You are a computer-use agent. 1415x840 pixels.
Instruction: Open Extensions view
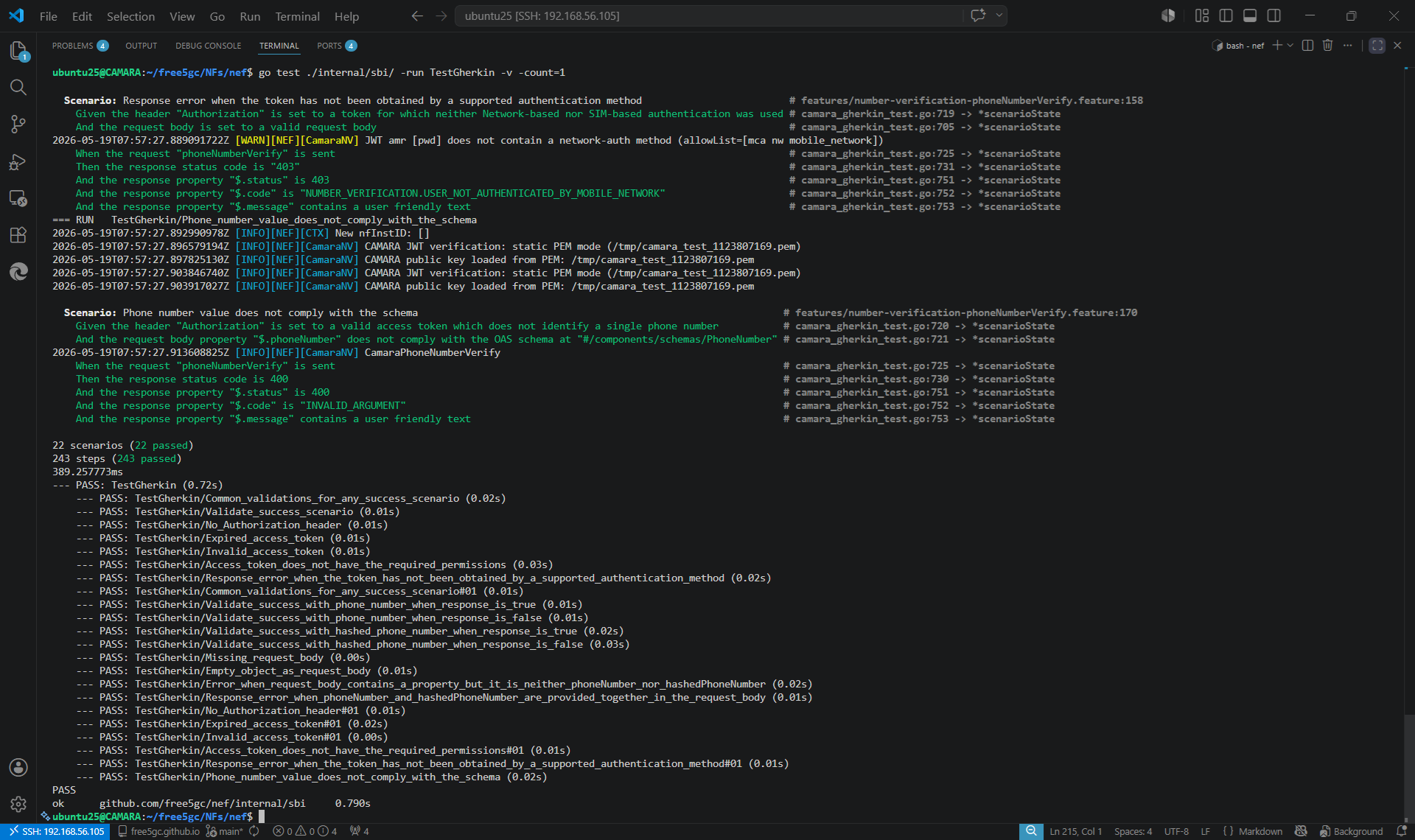pyautogui.click(x=18, y=235)
